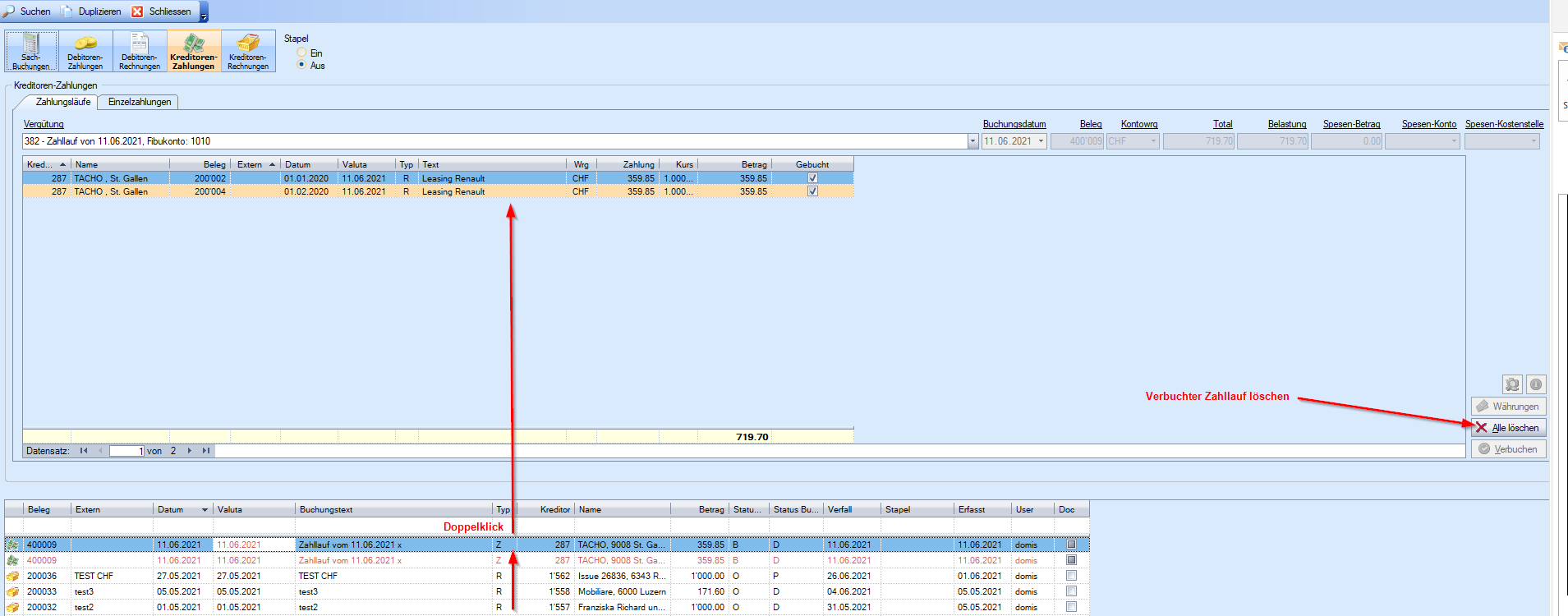Select the Kreditoren-Zahlungen module

[x=194, y=51]
